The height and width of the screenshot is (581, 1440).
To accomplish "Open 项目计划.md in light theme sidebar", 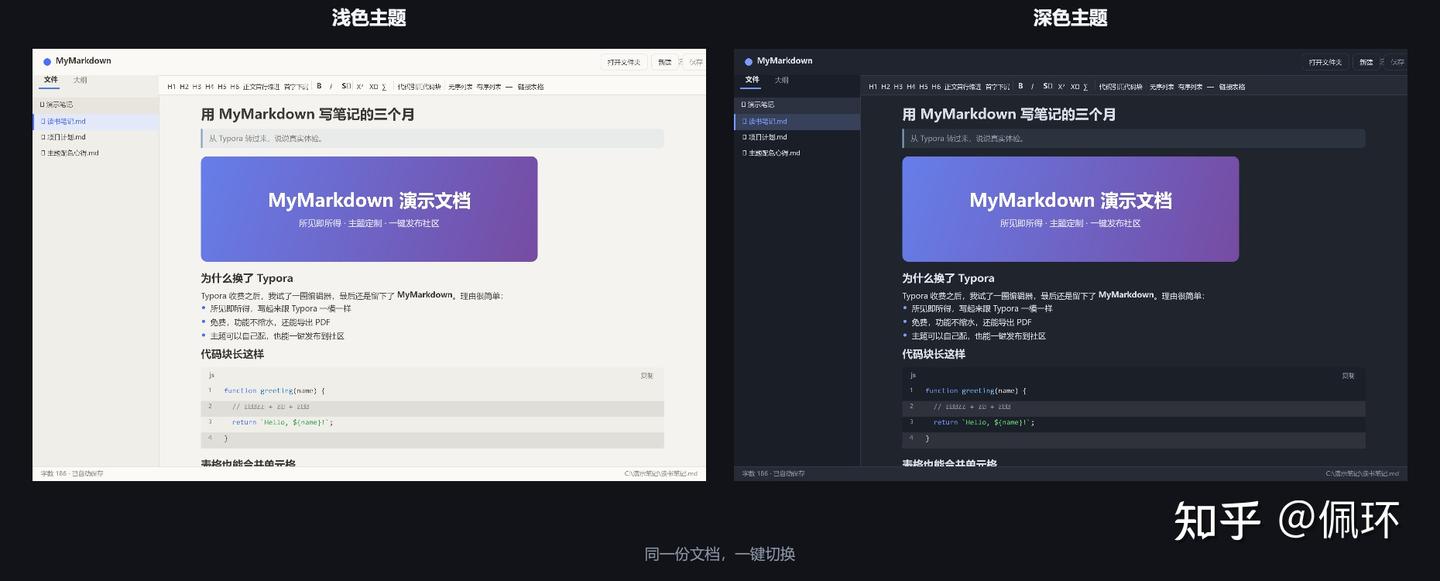I will (95, 137).
